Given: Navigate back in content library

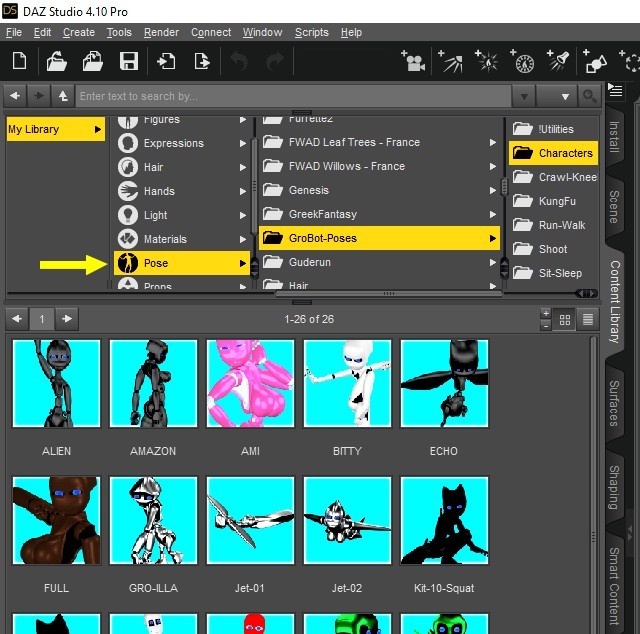Looking at the screenshot, I should (15, 96).
